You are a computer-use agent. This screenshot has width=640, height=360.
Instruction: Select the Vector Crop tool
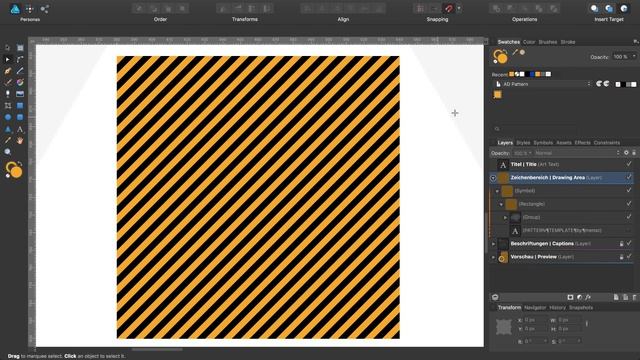(7, 106)
